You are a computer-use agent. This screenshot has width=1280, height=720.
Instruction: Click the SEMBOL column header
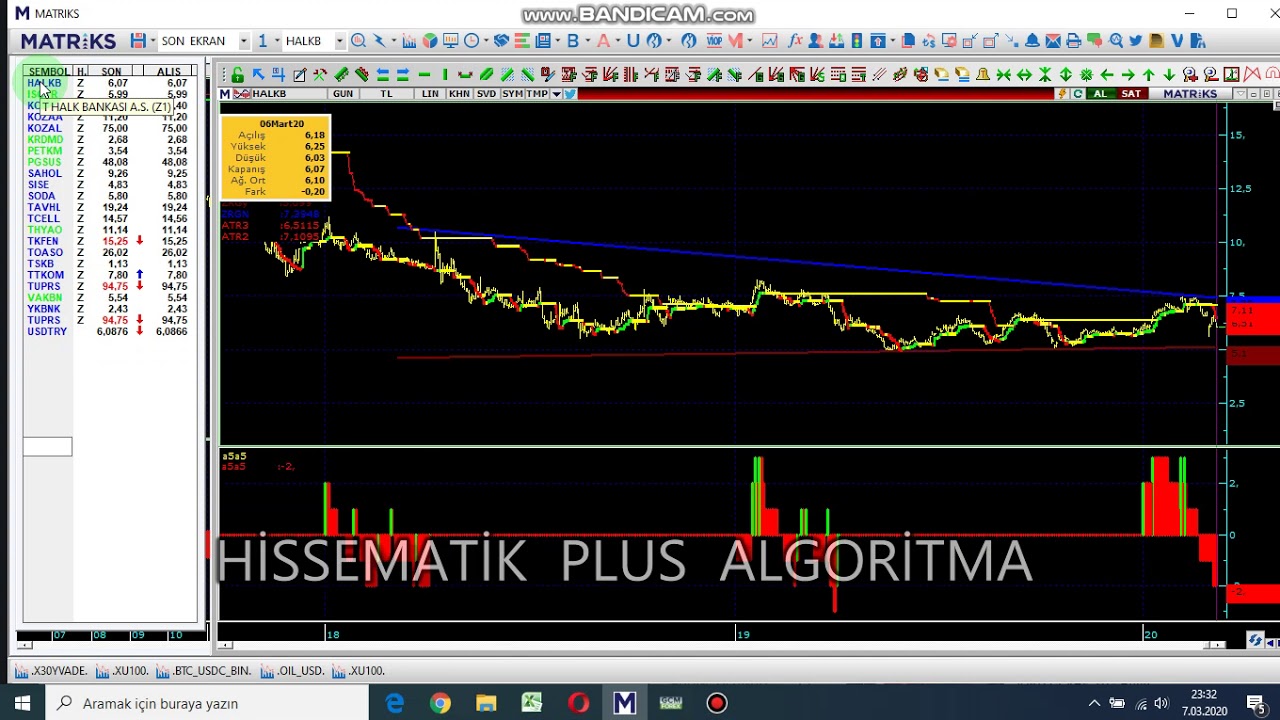48,72
